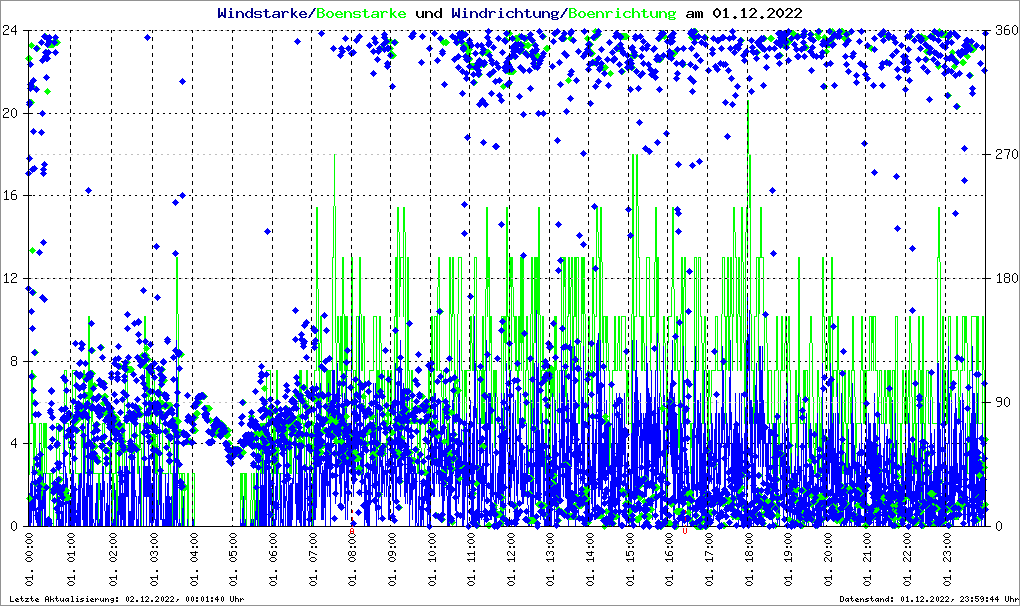1020x606 pixels.
Task: Click the red sunset marker 'U'
Action: click(685, 531)
